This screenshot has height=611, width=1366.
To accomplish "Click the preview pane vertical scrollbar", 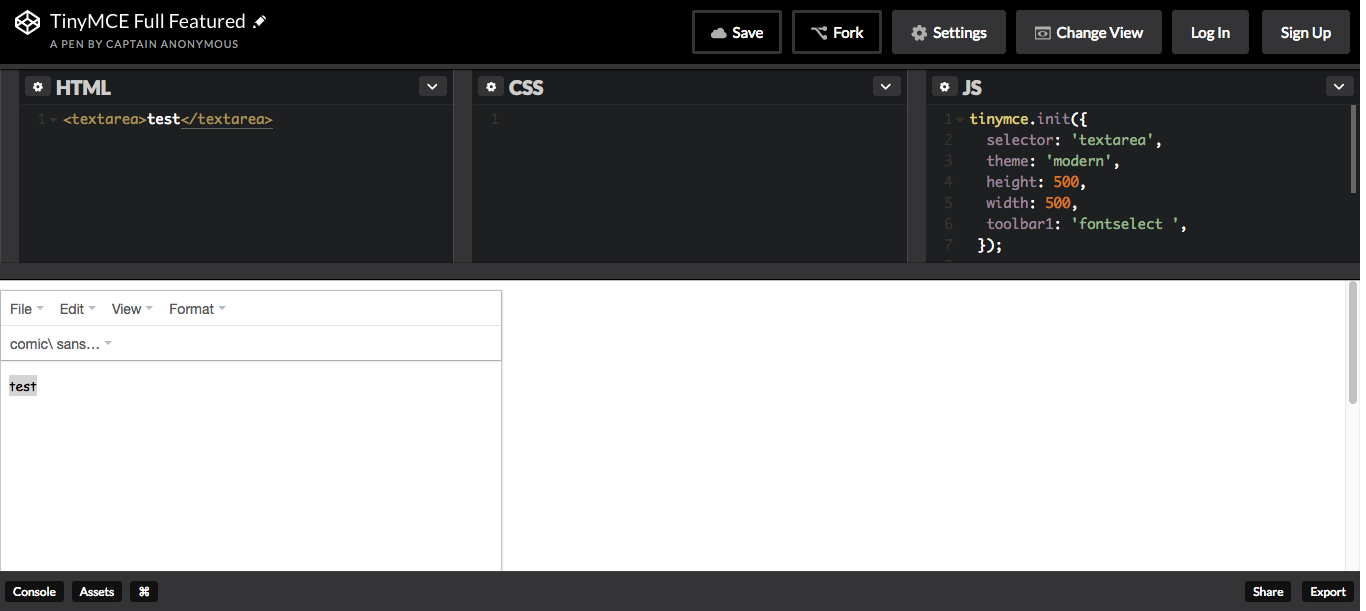I will (x=1353, y=343).
